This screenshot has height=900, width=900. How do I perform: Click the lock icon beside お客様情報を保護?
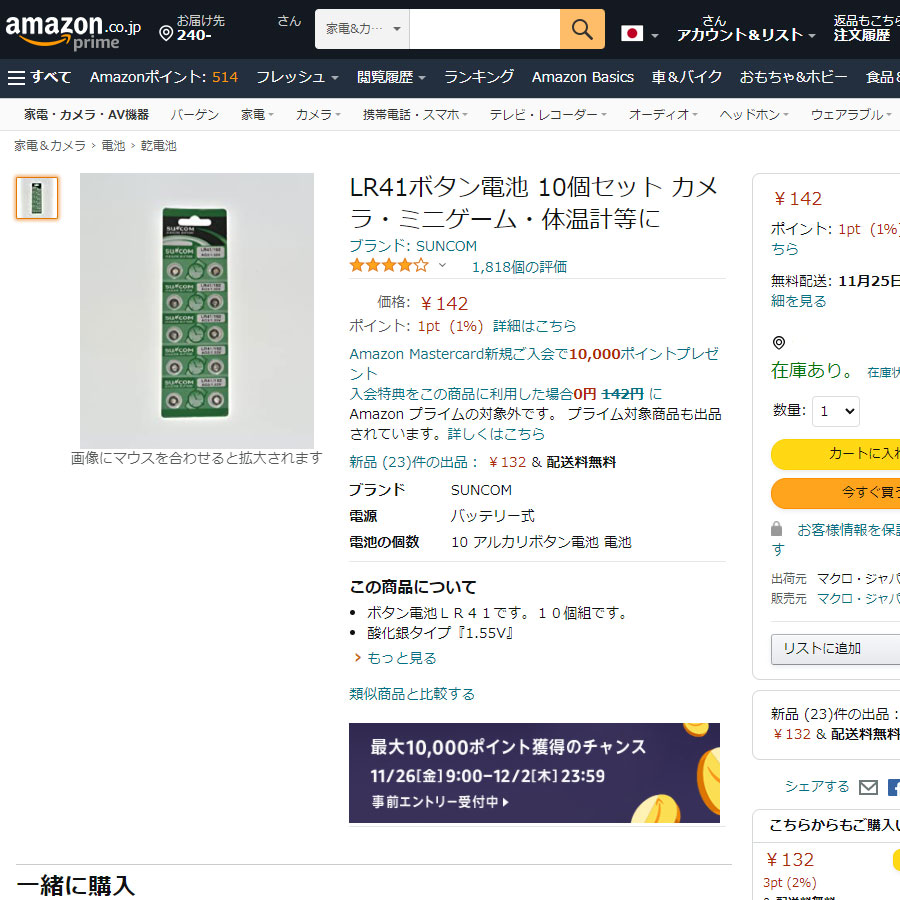pyautogui.click(x=777, y=529)
